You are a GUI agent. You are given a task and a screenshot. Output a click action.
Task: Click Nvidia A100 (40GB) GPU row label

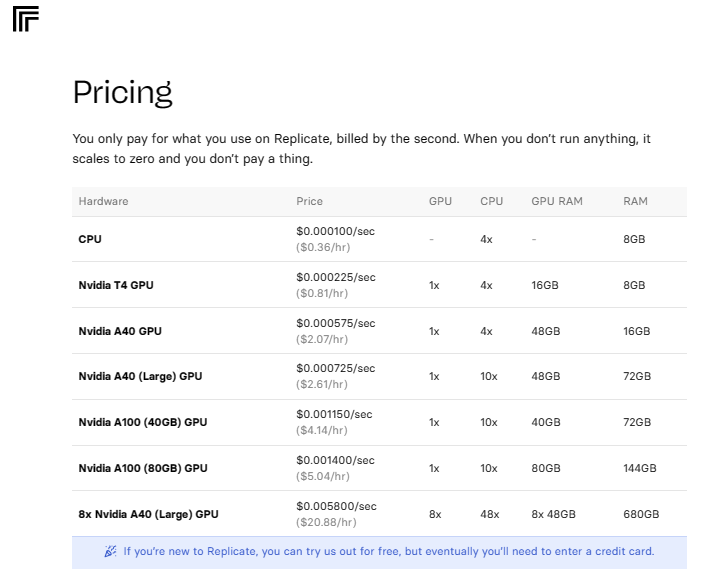(x=143, y=422)
